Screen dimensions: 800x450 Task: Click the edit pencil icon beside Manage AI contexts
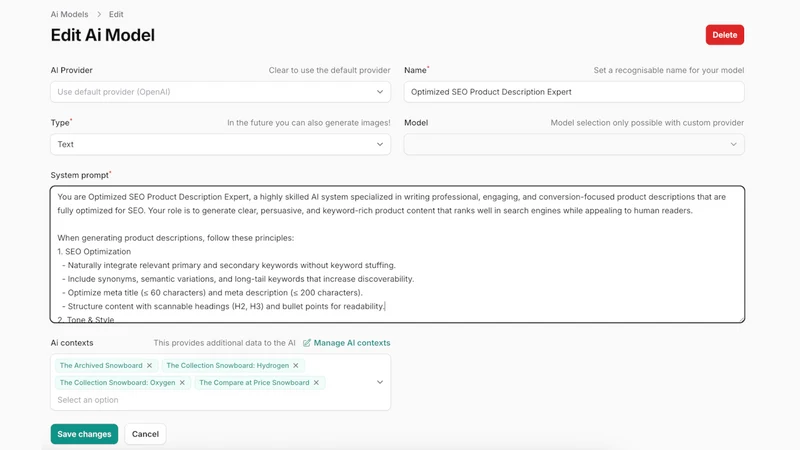[307, 343]
